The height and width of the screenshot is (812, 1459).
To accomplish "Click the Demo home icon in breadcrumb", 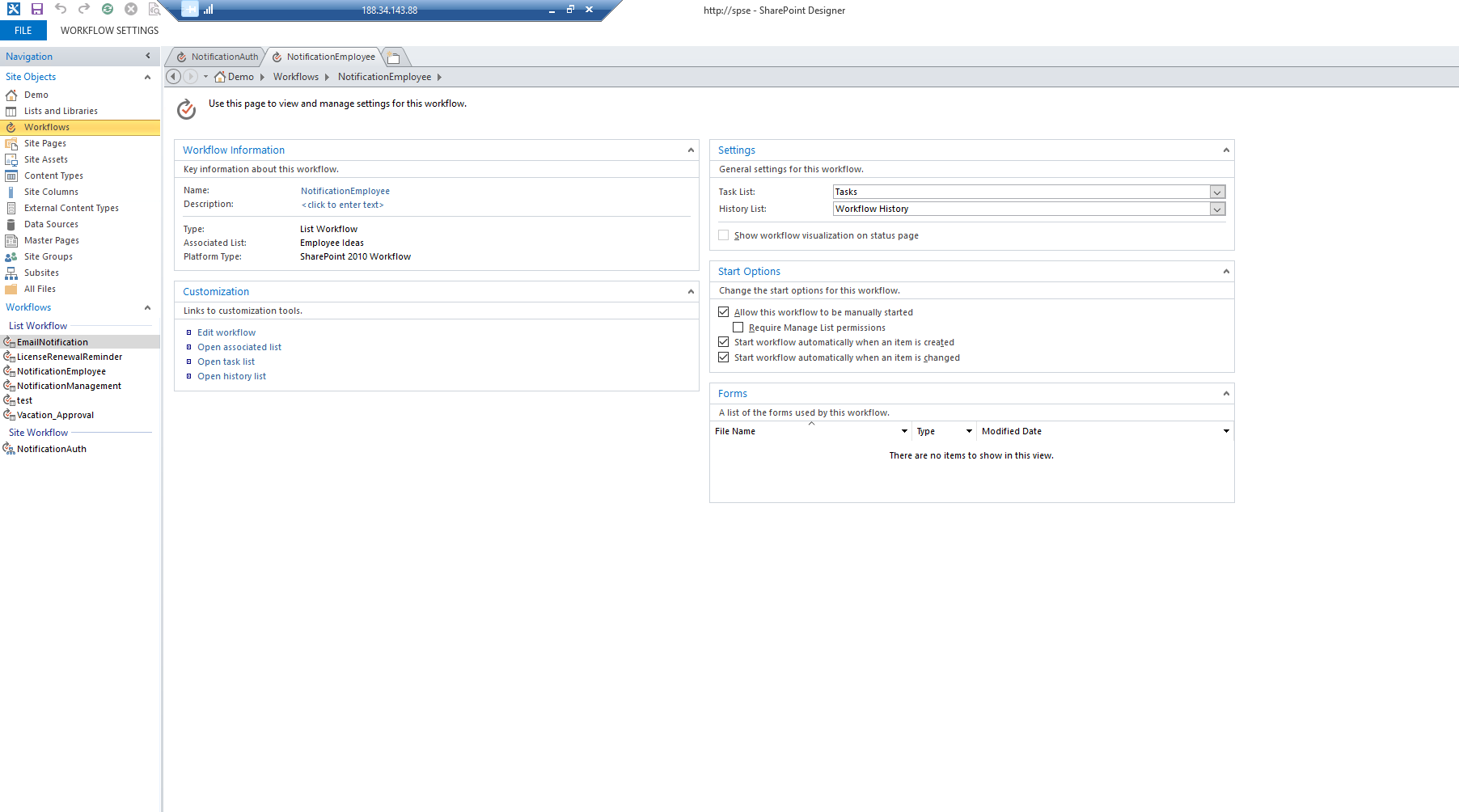I will click(220, 77).
